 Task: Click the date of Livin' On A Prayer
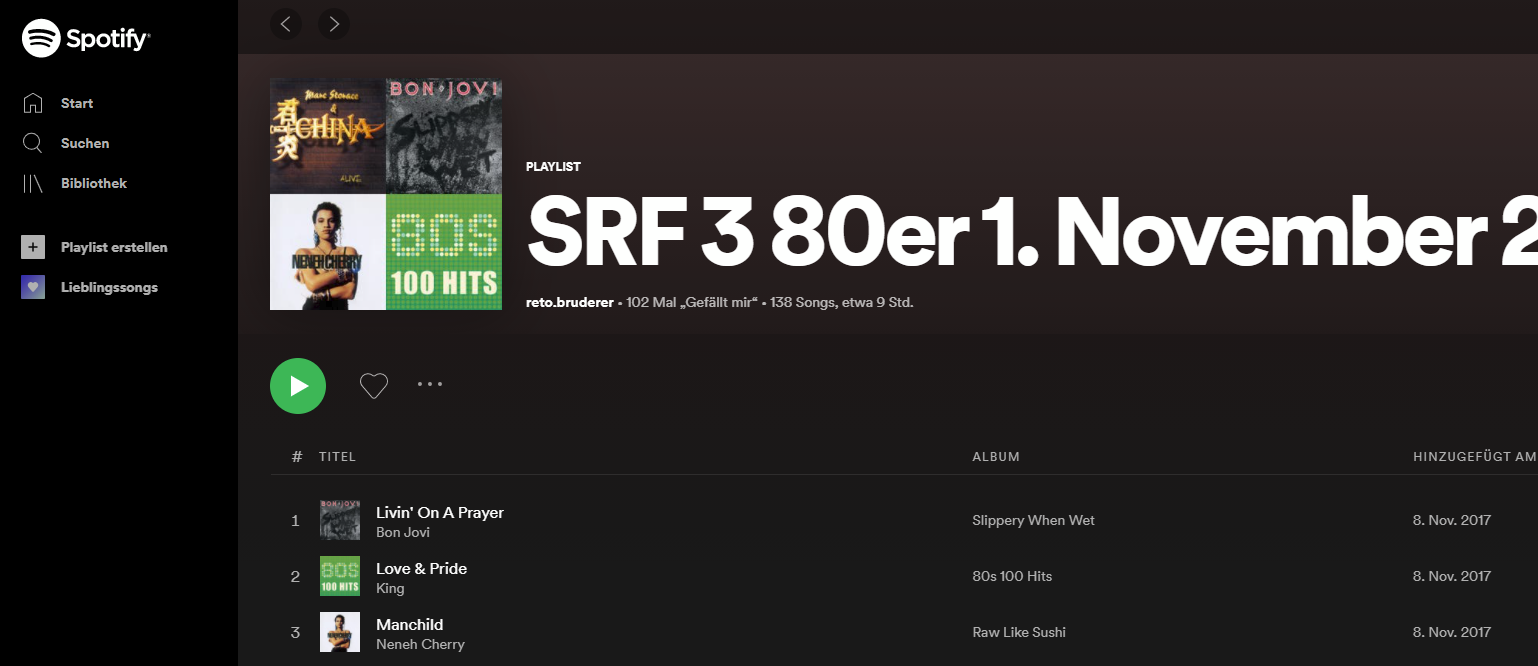pos(1452,520)
